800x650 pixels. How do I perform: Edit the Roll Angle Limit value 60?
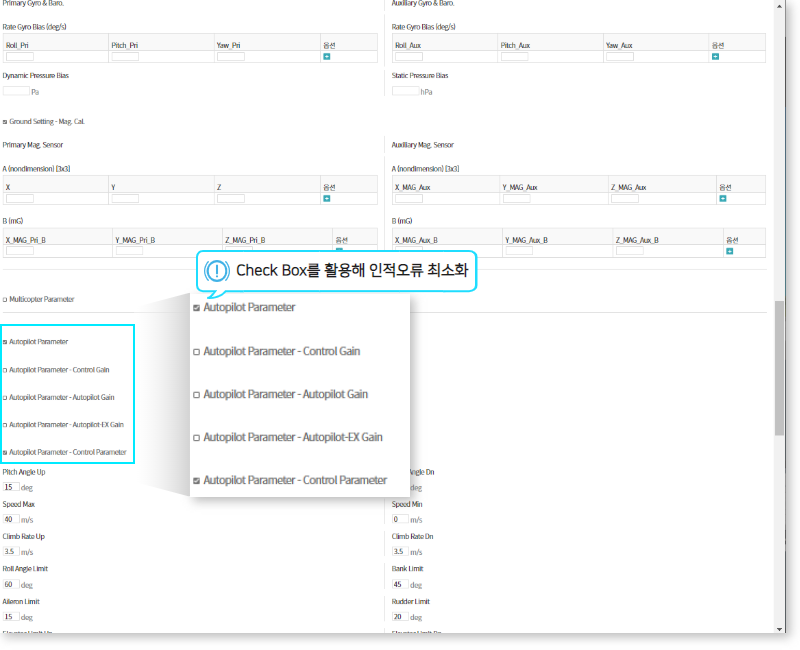11,585
